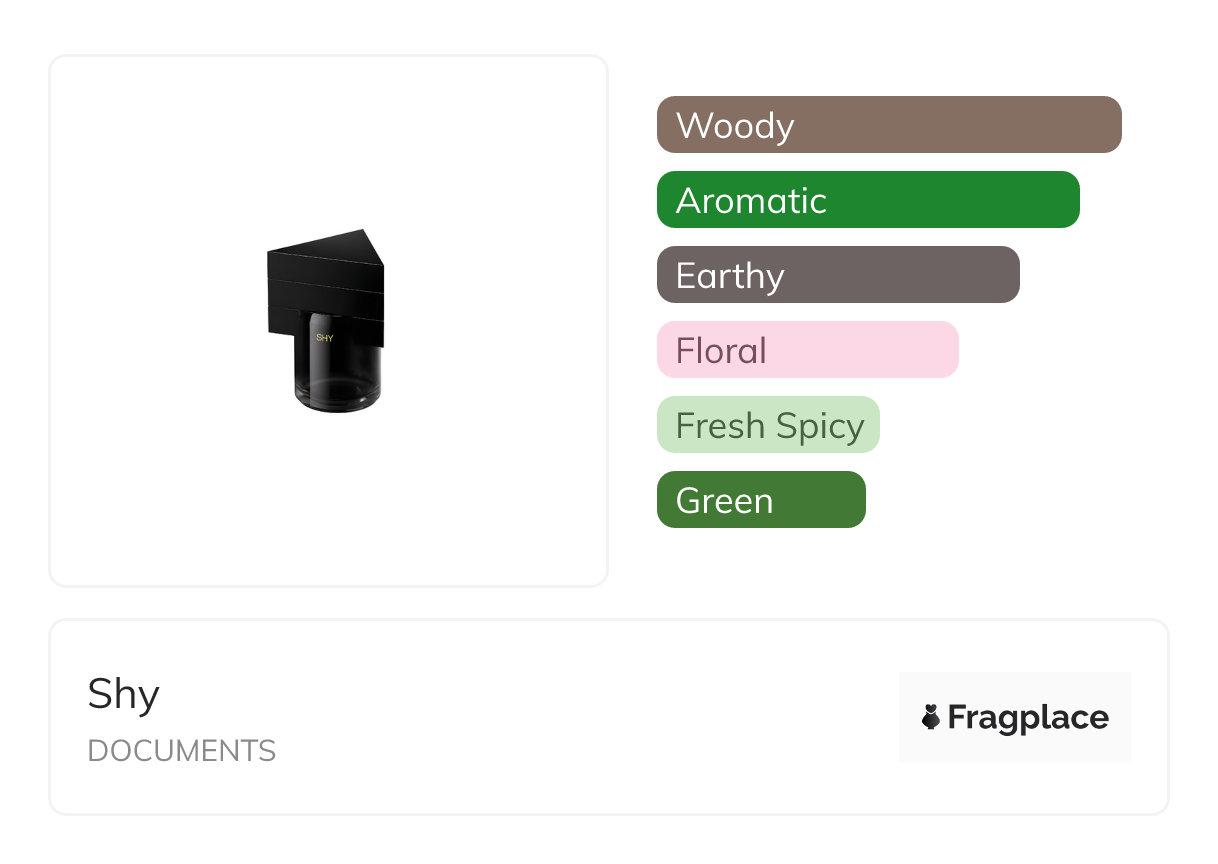This screenshot has width=1218, height=864.
Task: Click the word Woody in the top bar
Action: tap(735, 126)
